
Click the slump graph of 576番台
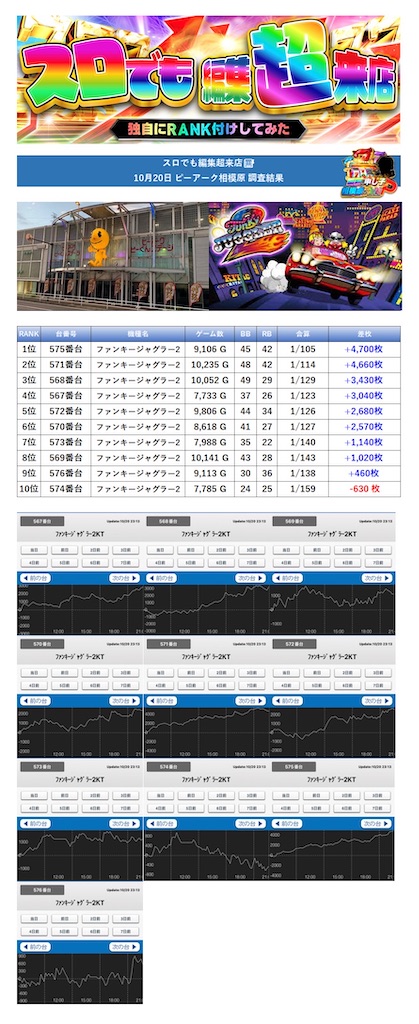pyautogui.click(x=80, y=978)
